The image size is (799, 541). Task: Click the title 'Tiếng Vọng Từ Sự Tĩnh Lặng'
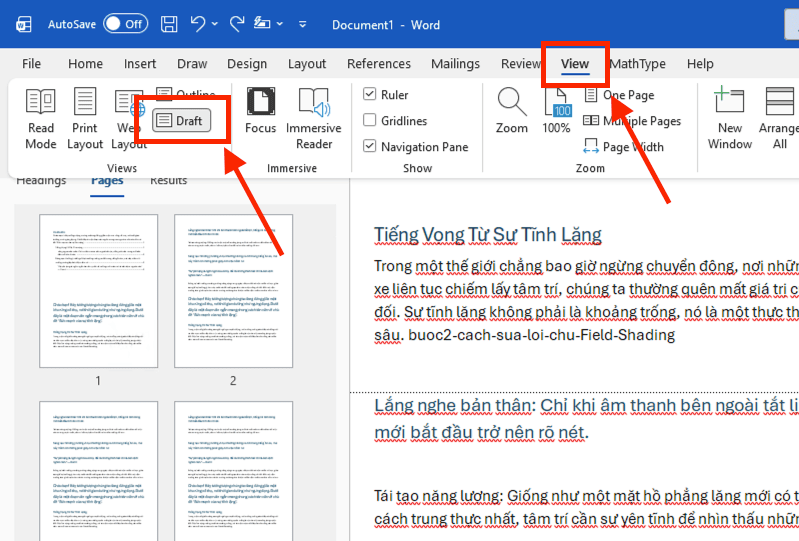pos(488,235)
